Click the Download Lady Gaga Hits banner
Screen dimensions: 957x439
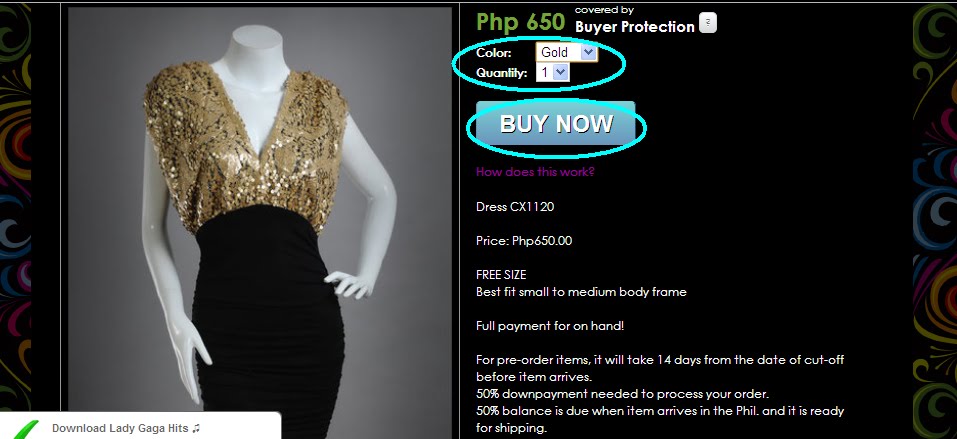click(140, 427)
